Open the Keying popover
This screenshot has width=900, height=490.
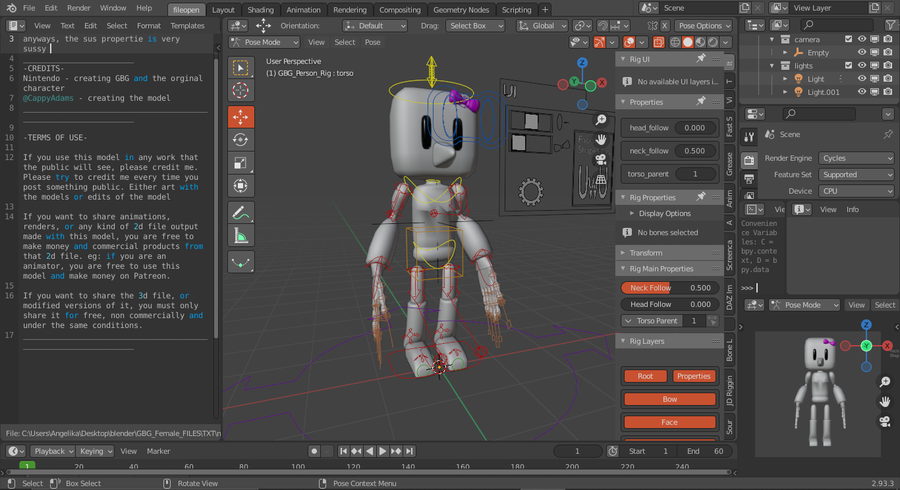[x=96, y=451]
